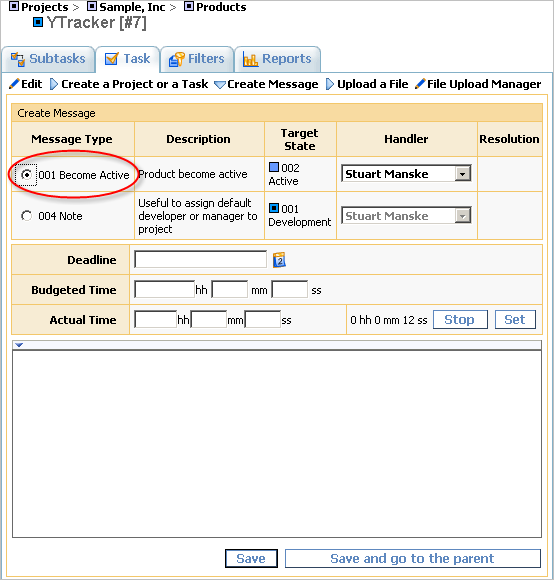Focus the Actual Time seconds field
This screenshot has width=554, height=580.
coord(263,319)
